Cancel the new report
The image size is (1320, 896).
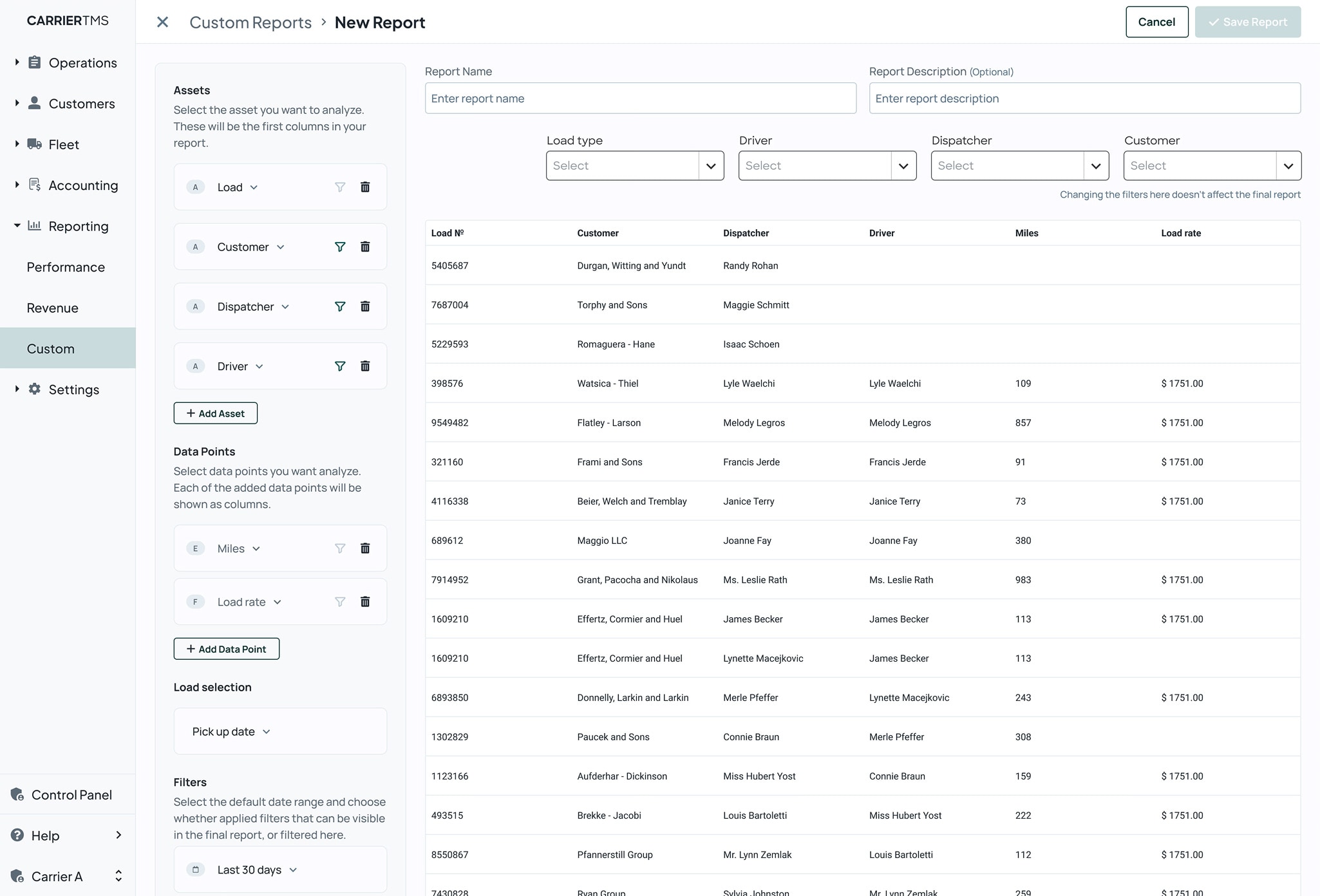tap(1156, 21)
